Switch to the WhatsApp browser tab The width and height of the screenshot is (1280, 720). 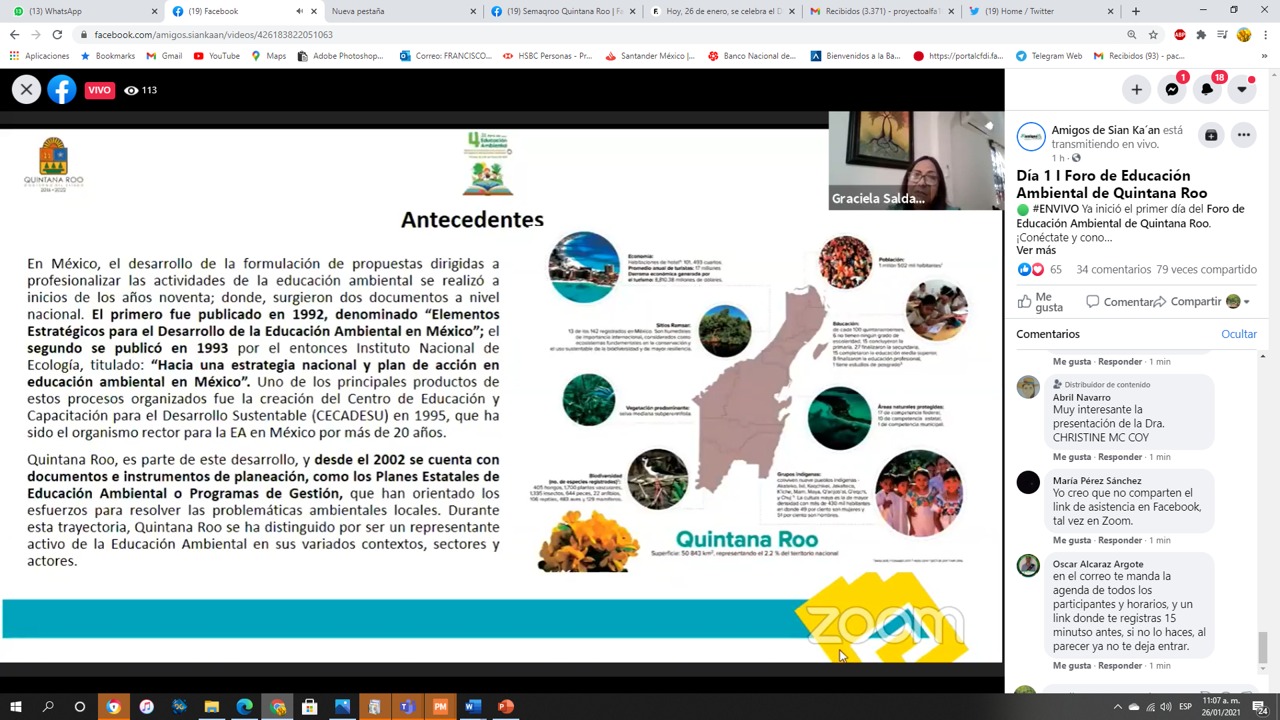point(80,11)
